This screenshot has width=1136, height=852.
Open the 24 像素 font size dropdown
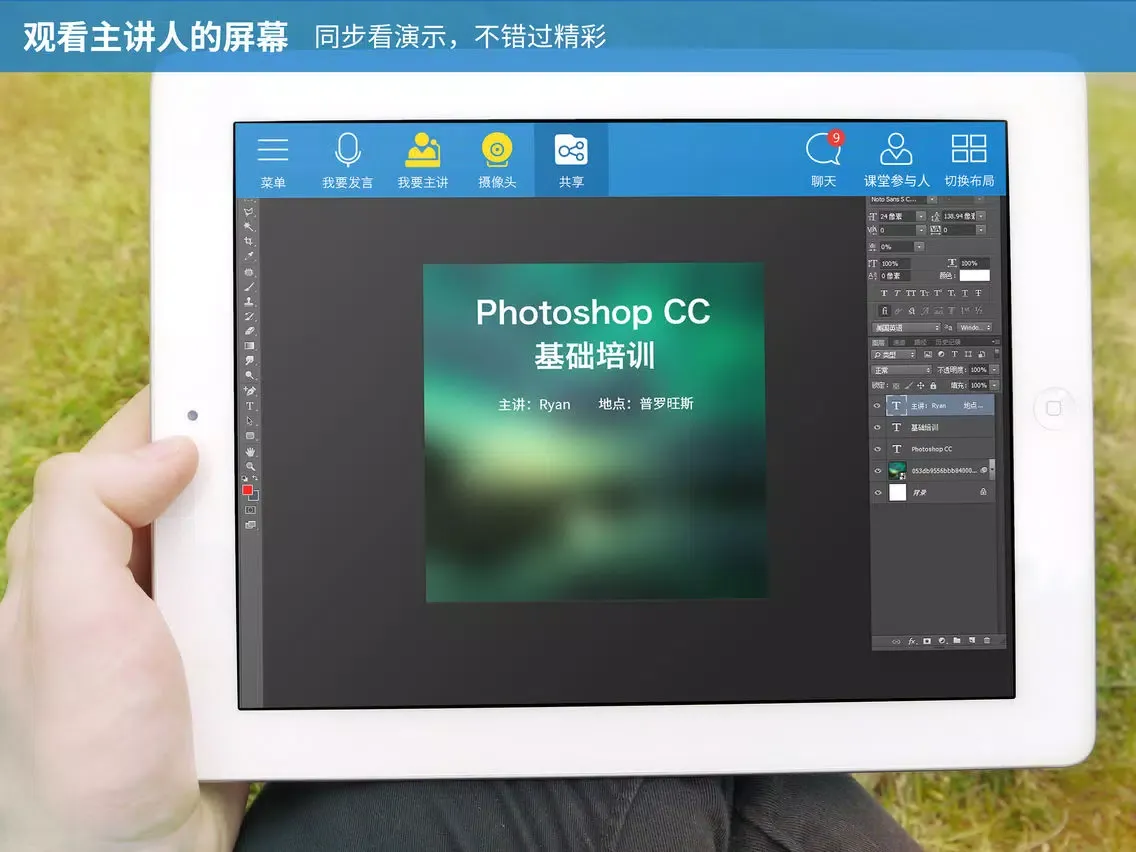[x=921, y=216]
